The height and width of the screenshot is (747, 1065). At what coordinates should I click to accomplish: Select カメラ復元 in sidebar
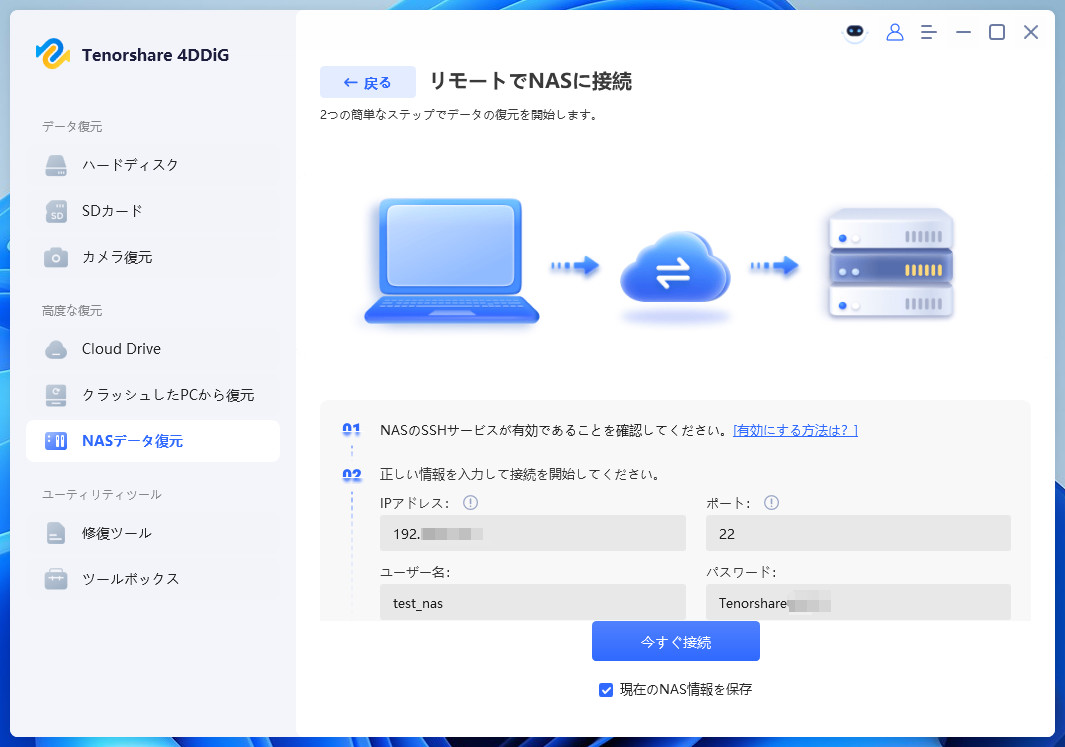[x=153, y=257]
